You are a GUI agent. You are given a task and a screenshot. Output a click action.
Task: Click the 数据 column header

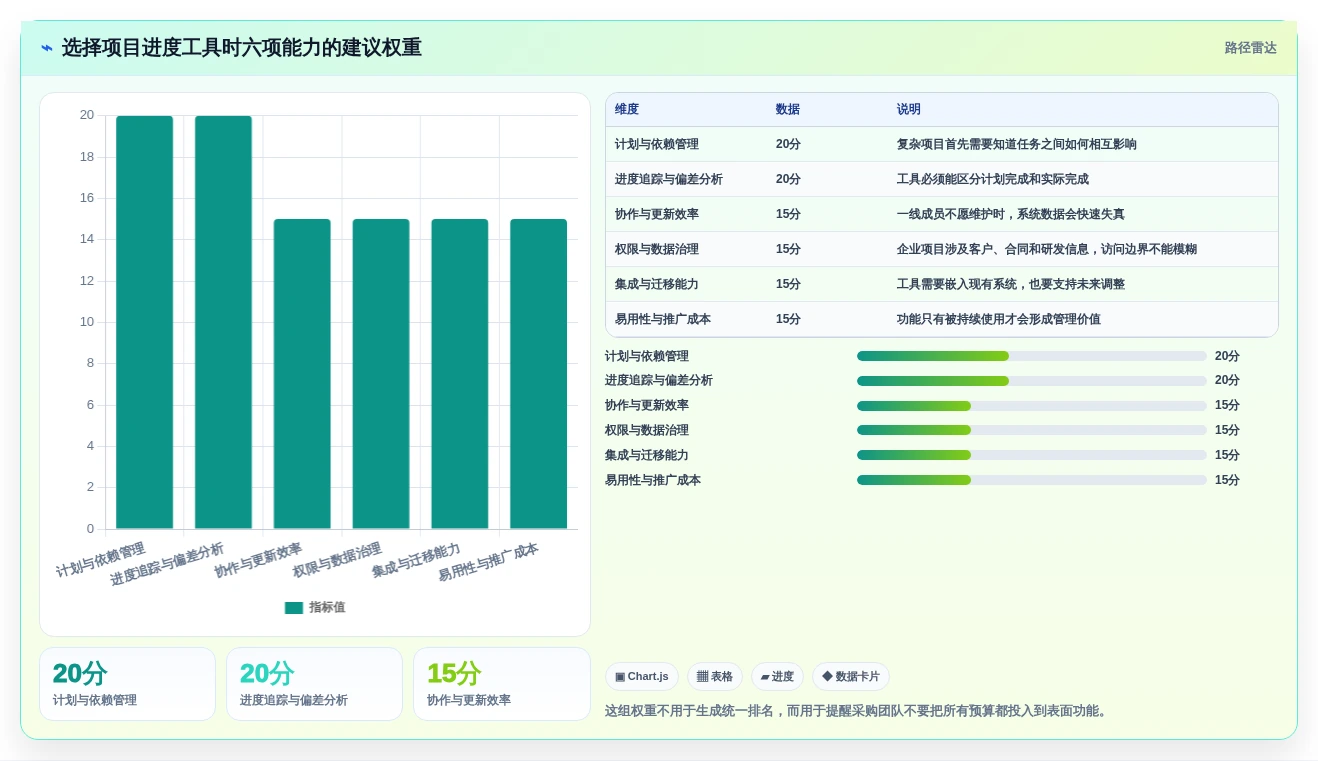pyautogui.click(x=788, y=110)
